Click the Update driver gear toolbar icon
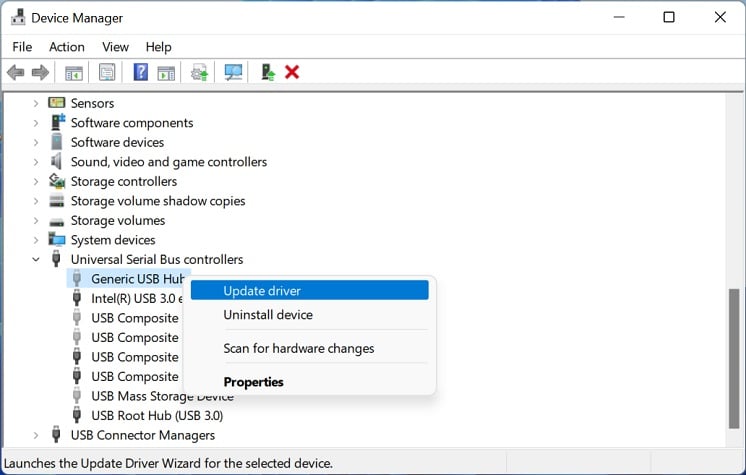Image resolution: width=746 pixels, height=475 pixels. coord(199,72)
